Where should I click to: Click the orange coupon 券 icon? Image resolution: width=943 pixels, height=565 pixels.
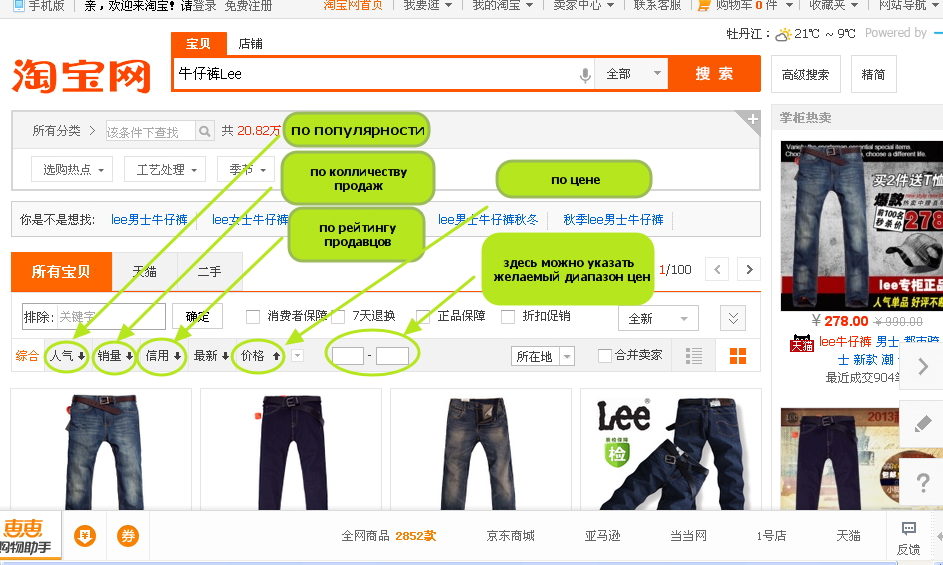[127, 536]
